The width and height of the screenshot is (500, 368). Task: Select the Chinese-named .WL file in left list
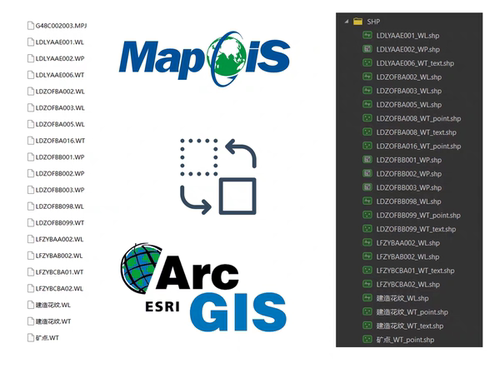53,305
